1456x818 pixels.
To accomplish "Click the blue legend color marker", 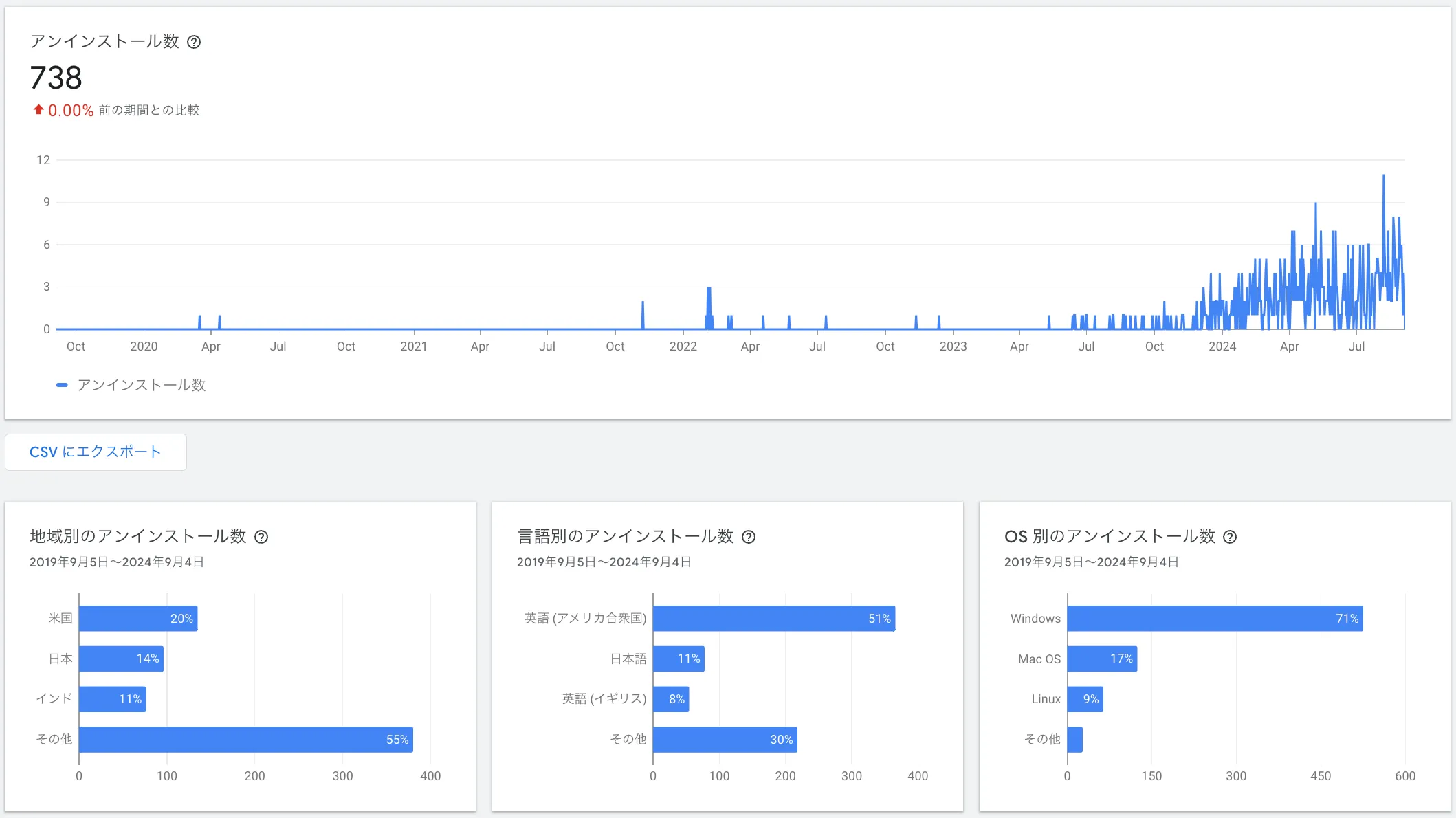I will [62, 385].
